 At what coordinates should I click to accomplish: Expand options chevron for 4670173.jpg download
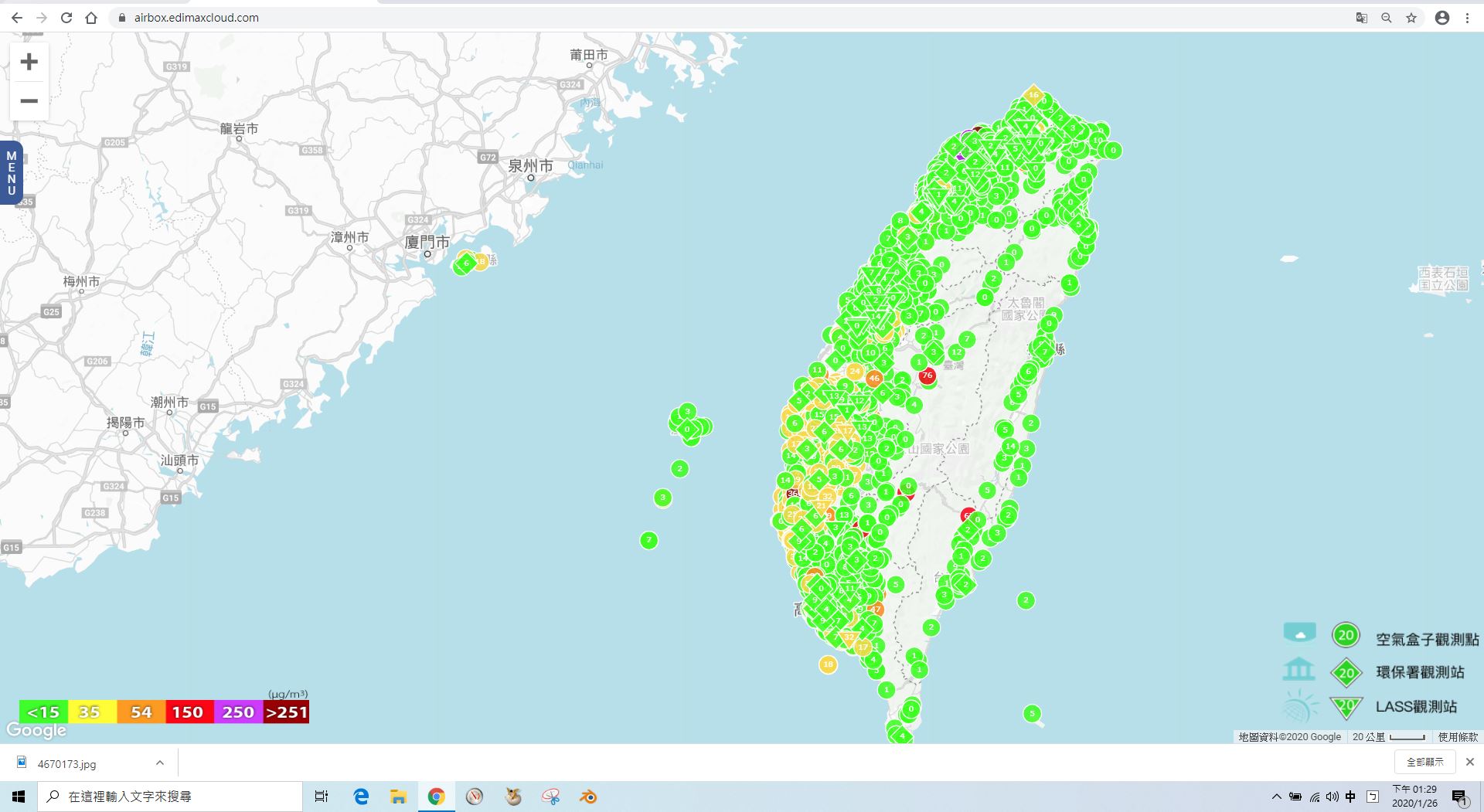[x=159, y=763]
